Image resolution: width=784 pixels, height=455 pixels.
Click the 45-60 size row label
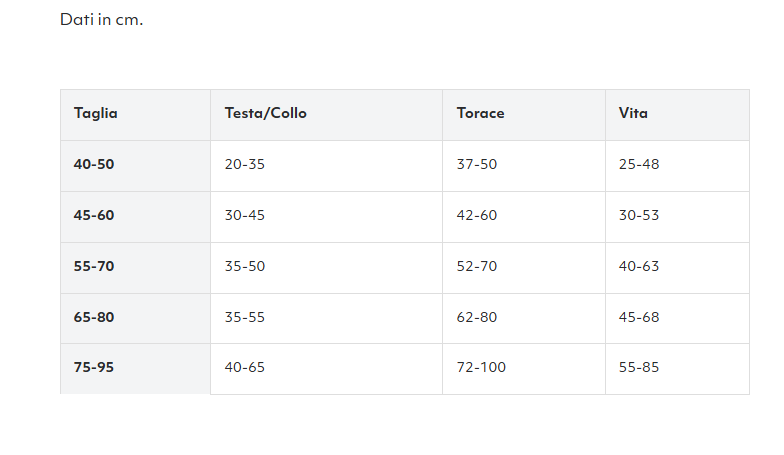pyautogui.click(x=94, y=215)
